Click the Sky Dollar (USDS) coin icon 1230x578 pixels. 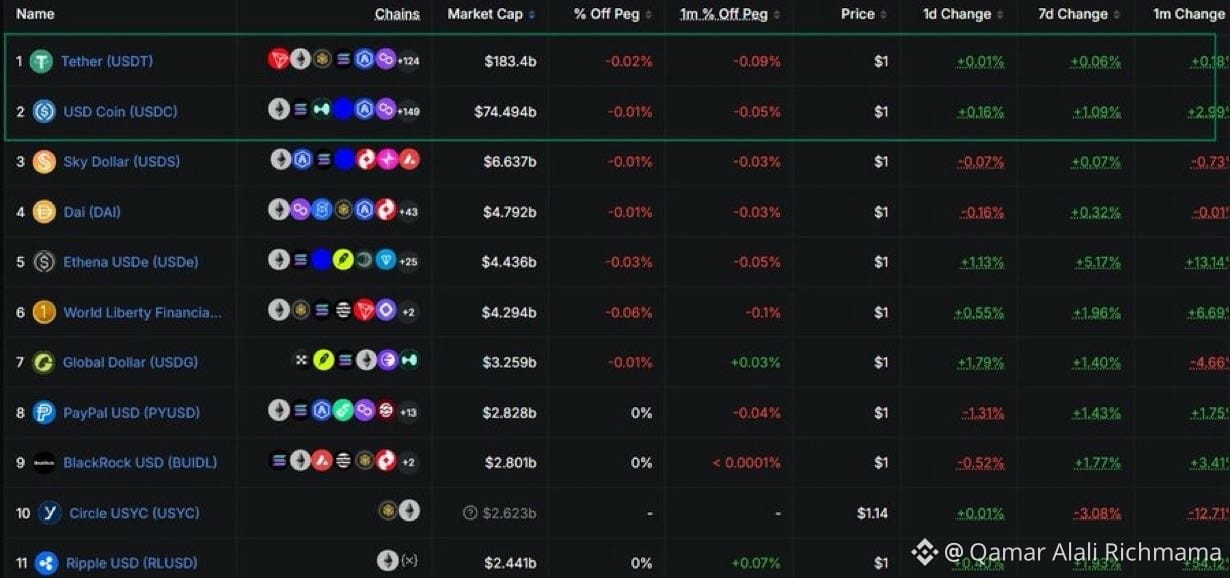tap(44, 161)
